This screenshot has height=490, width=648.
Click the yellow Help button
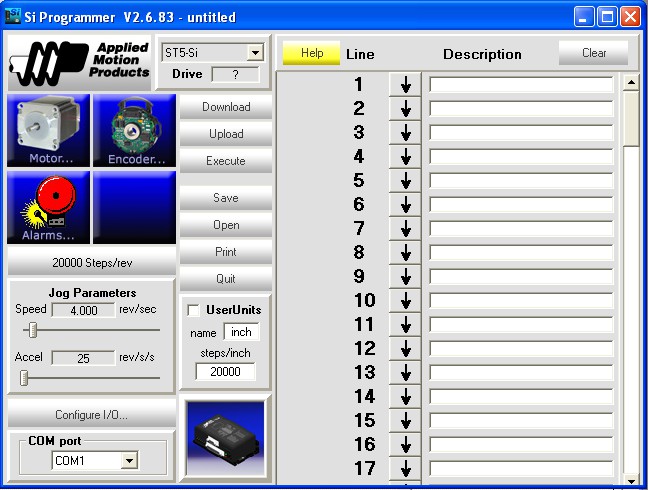(x=311, y=53)
